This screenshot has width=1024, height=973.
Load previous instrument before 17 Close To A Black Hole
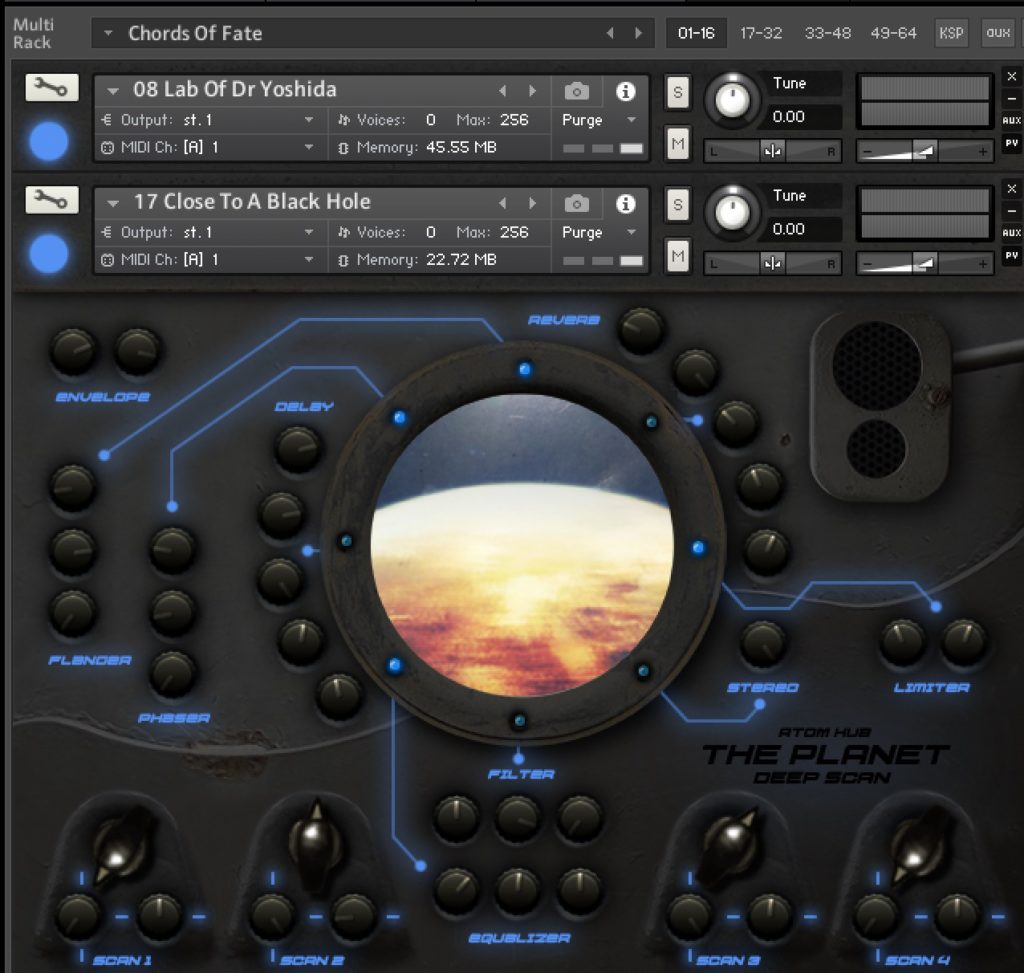(502, 203)
